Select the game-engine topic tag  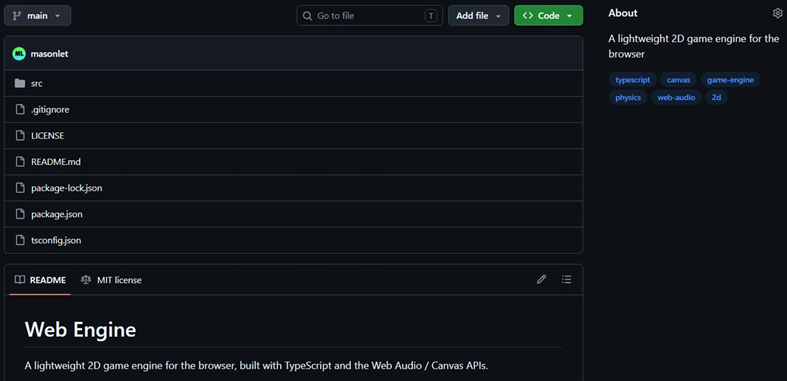(x=730, y=80)
